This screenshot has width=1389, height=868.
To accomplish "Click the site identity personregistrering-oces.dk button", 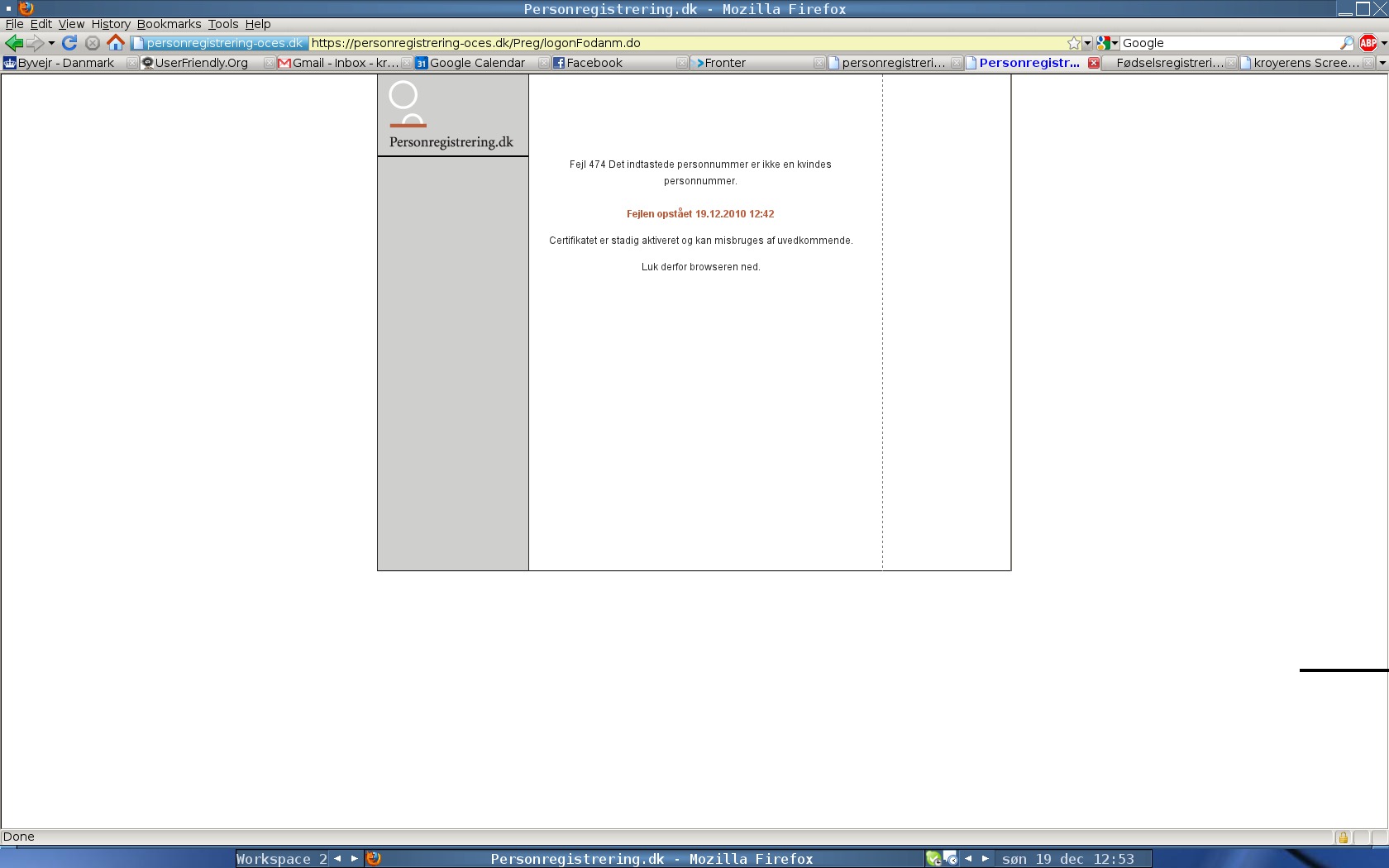I will 219,43.
